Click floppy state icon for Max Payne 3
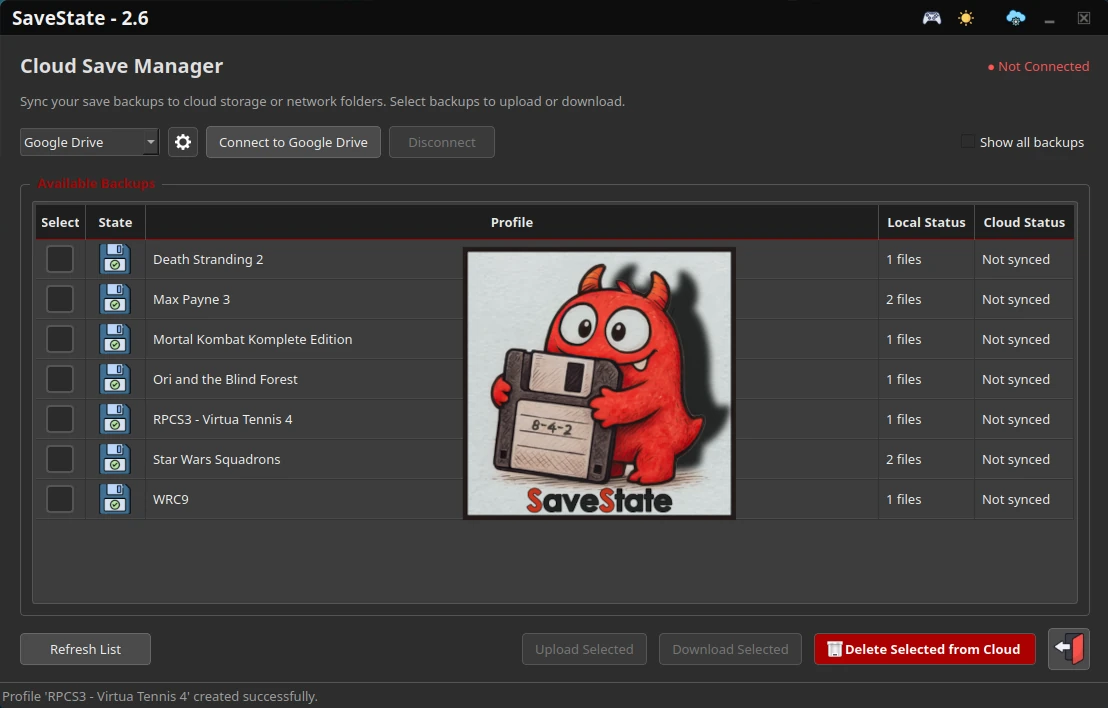 pyautogui.click(x=114, y=299)
